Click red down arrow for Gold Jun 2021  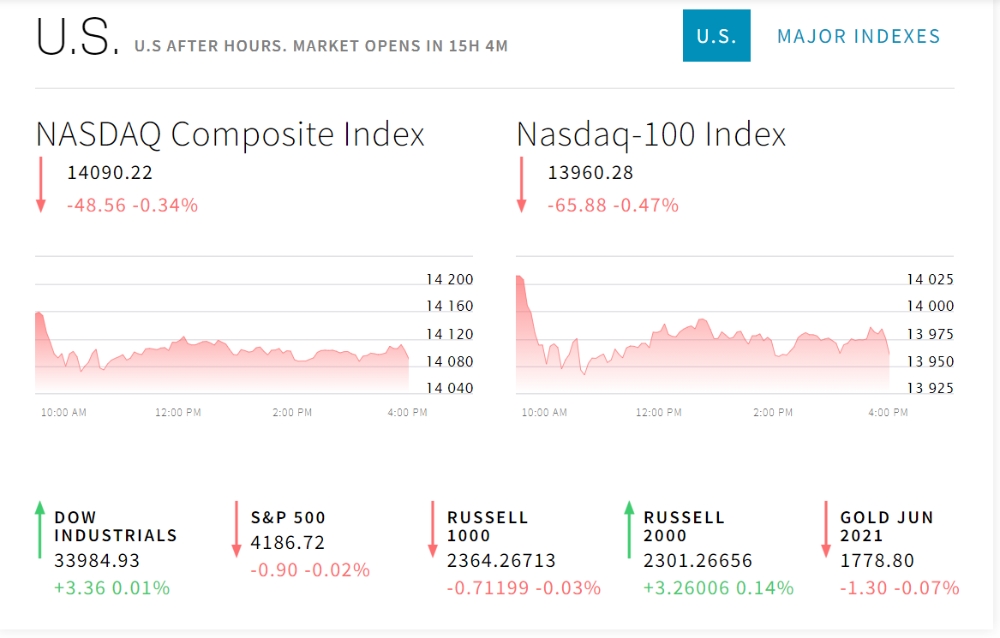tap(826, 530)
